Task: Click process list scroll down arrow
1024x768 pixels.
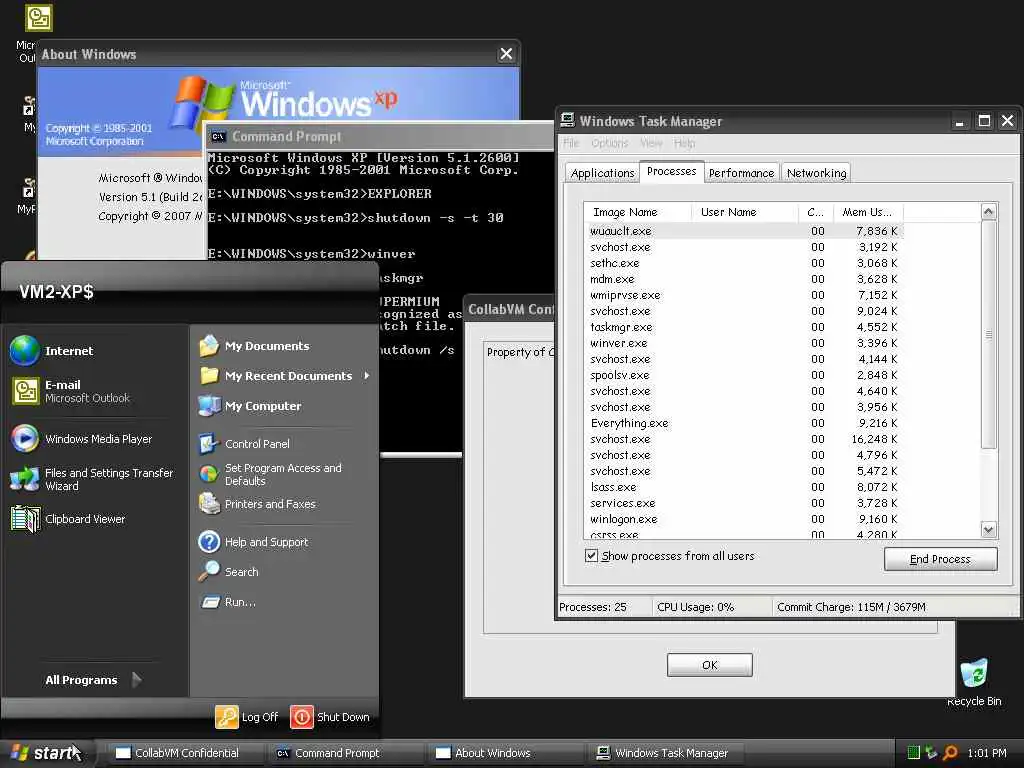Action: 989,530
